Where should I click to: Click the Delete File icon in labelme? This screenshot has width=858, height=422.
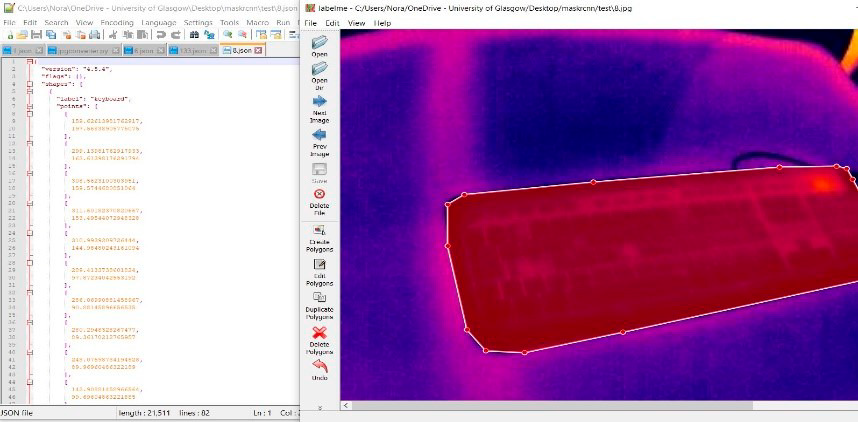320,202
